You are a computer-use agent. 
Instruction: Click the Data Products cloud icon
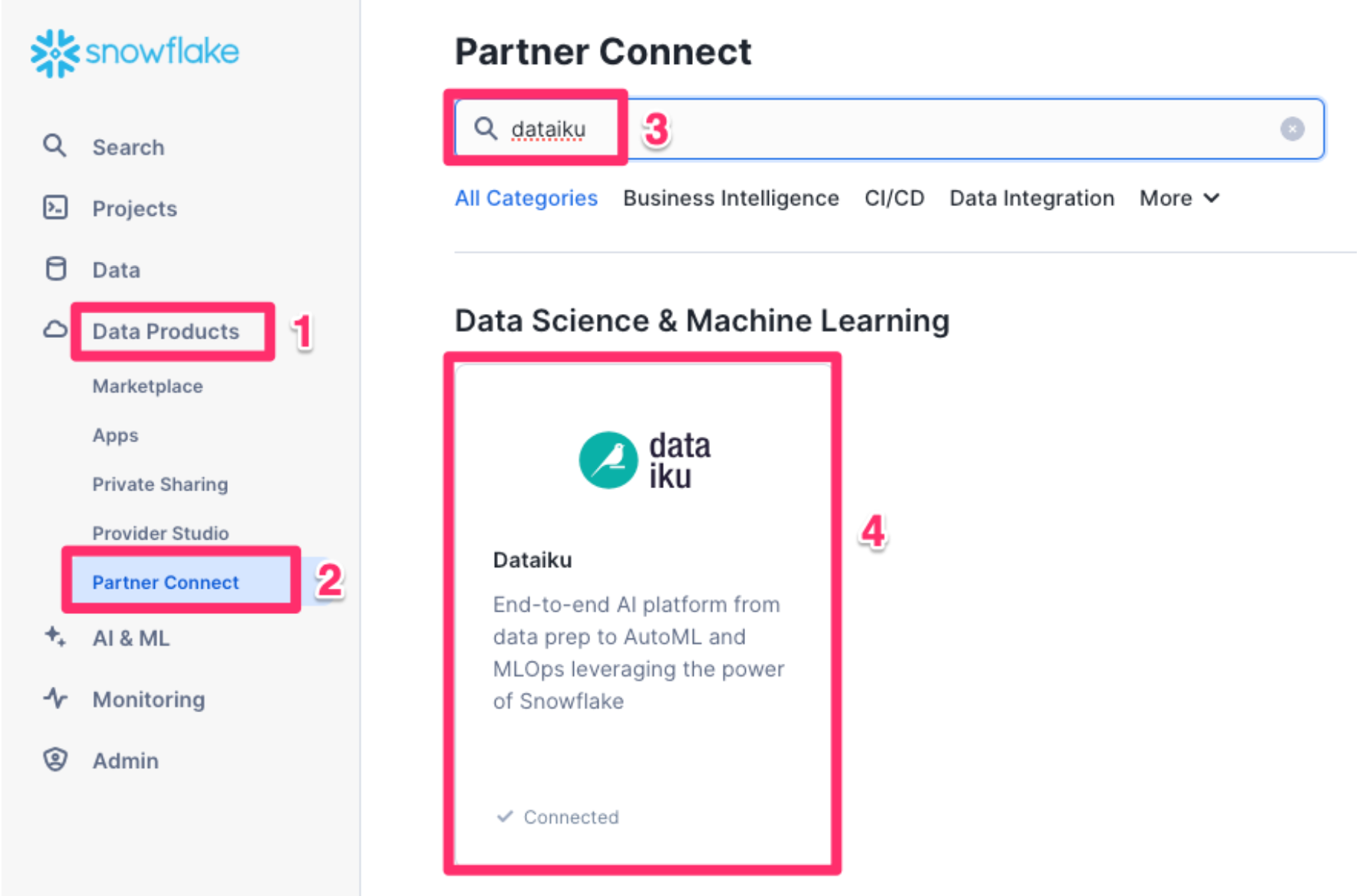pyautogui.click(x=55, y=330)
